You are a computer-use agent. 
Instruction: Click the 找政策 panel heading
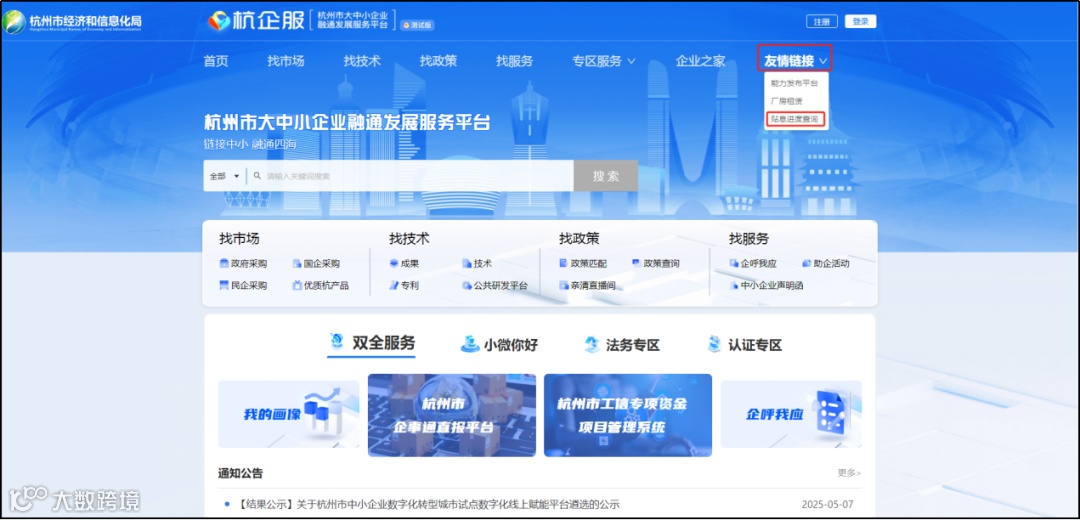[579, 238]
